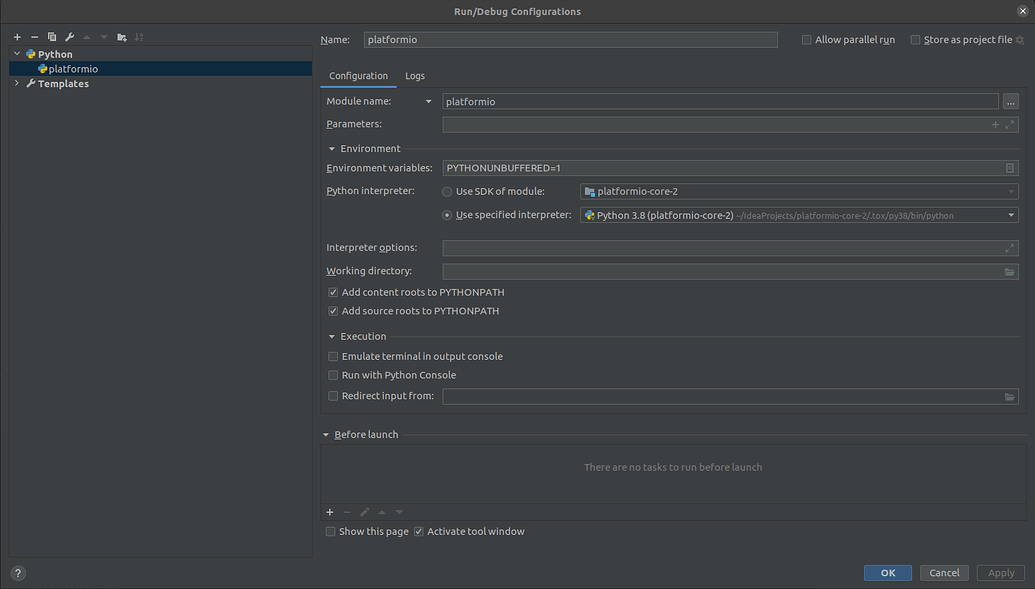Open the Python 3.8 interpreter dropdown

click(x=799, y=215)
